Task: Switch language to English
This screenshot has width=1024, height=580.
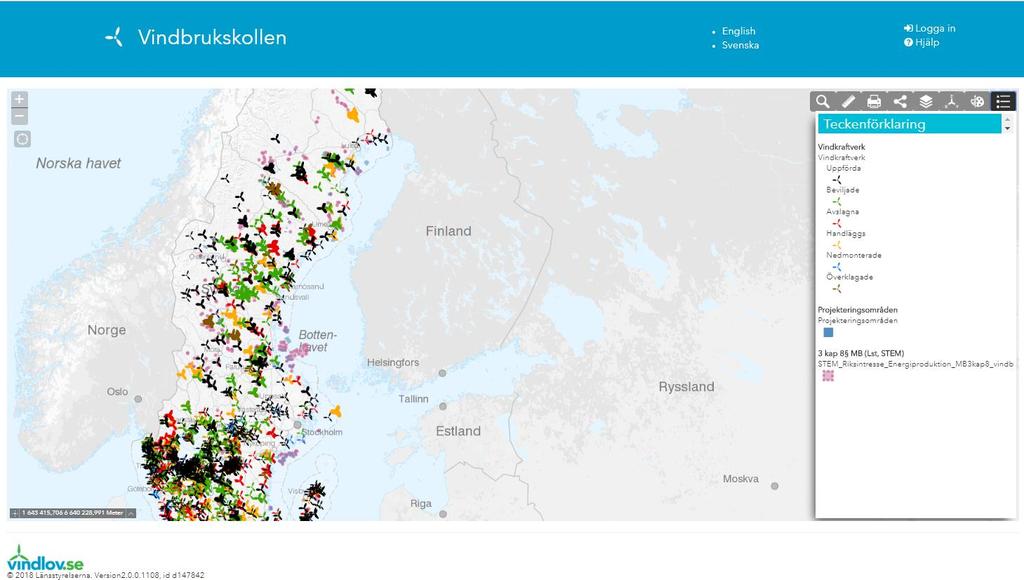Action: pos(739,31)
